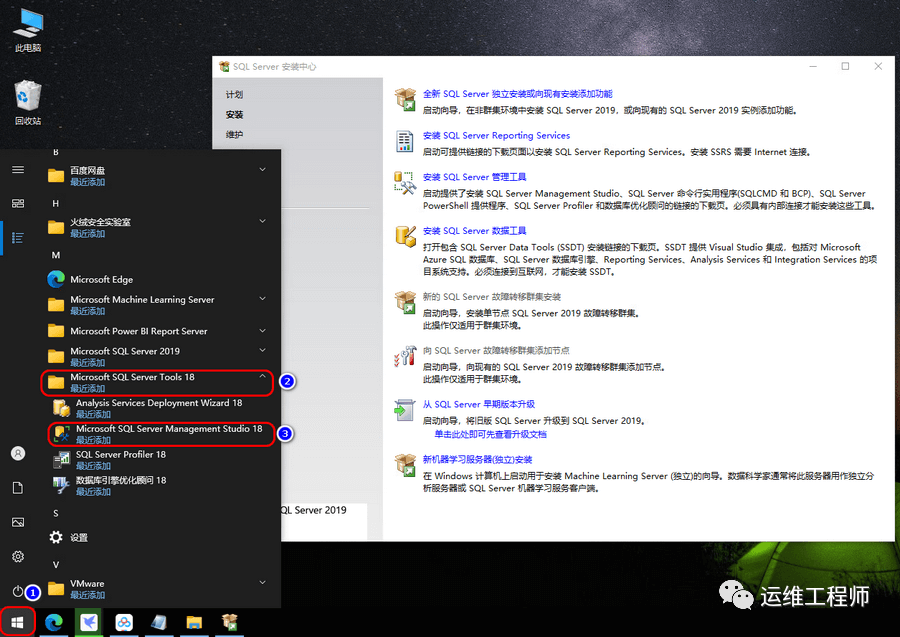Viewport: 900px width, 637px height.
Task: Click the failover cluster install icon
Action: pyautogui.click(x=405, y=302)
